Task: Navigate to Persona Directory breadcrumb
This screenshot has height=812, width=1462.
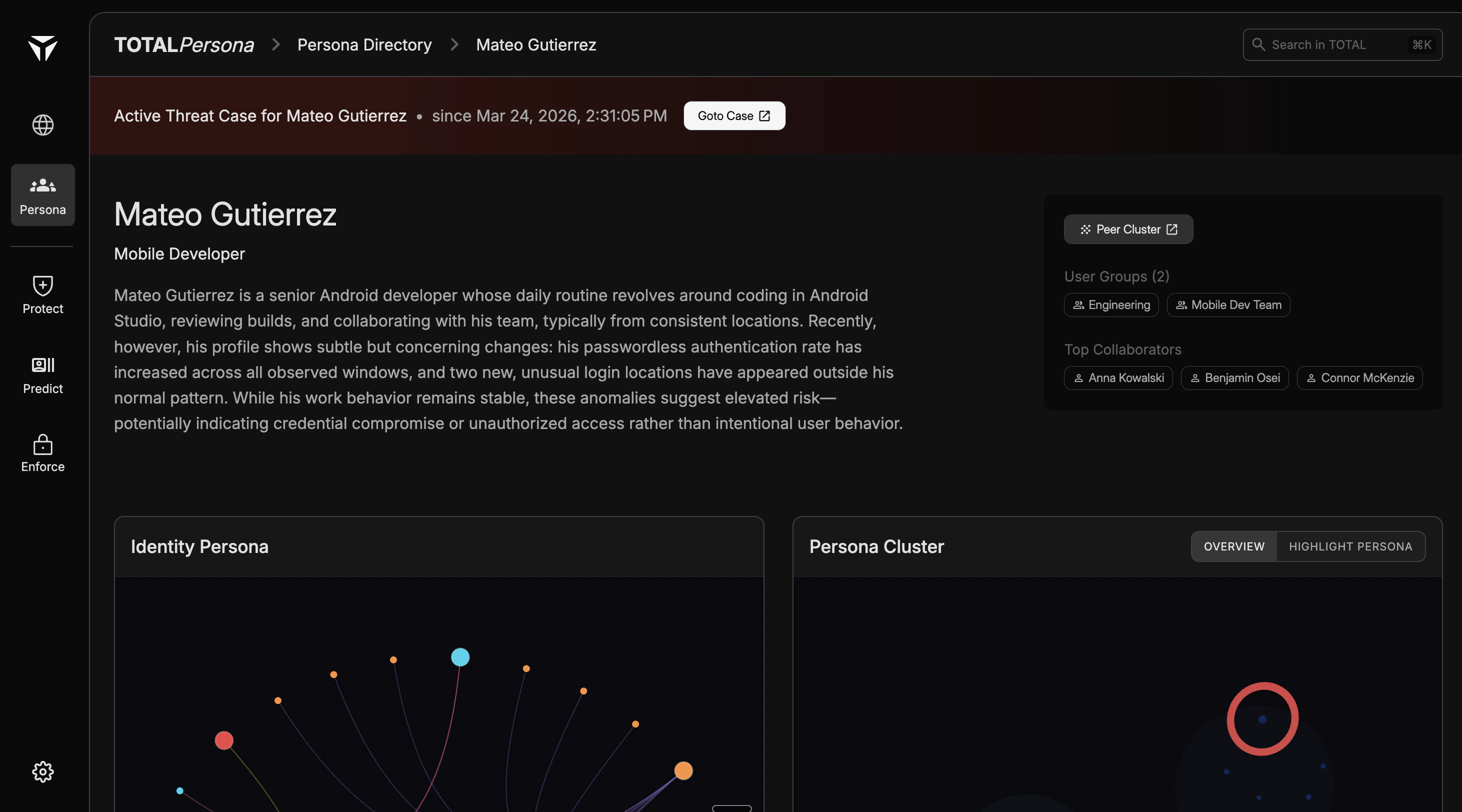Action: (364, 45)
